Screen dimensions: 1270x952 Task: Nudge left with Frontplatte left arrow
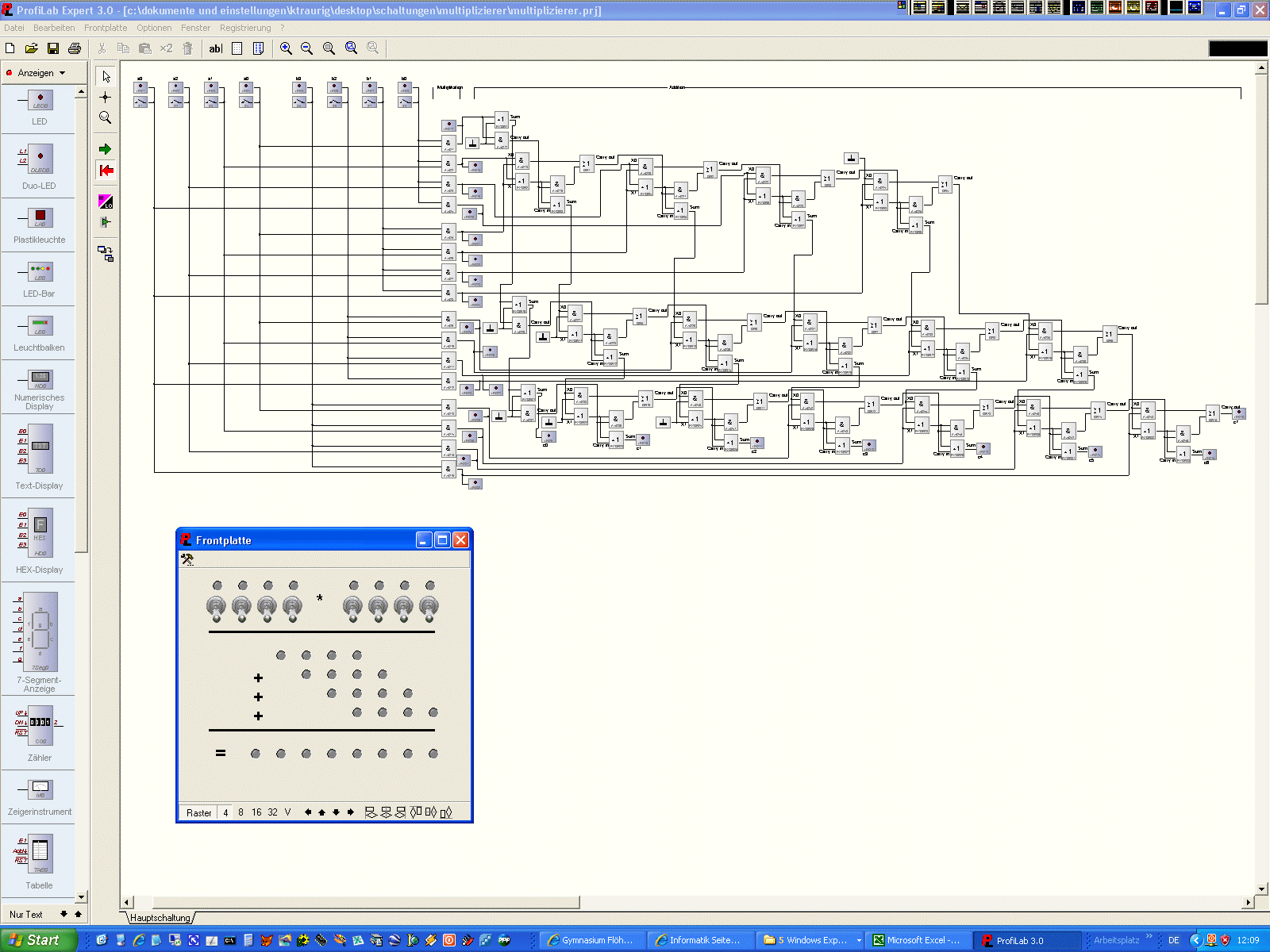(308, 812)
